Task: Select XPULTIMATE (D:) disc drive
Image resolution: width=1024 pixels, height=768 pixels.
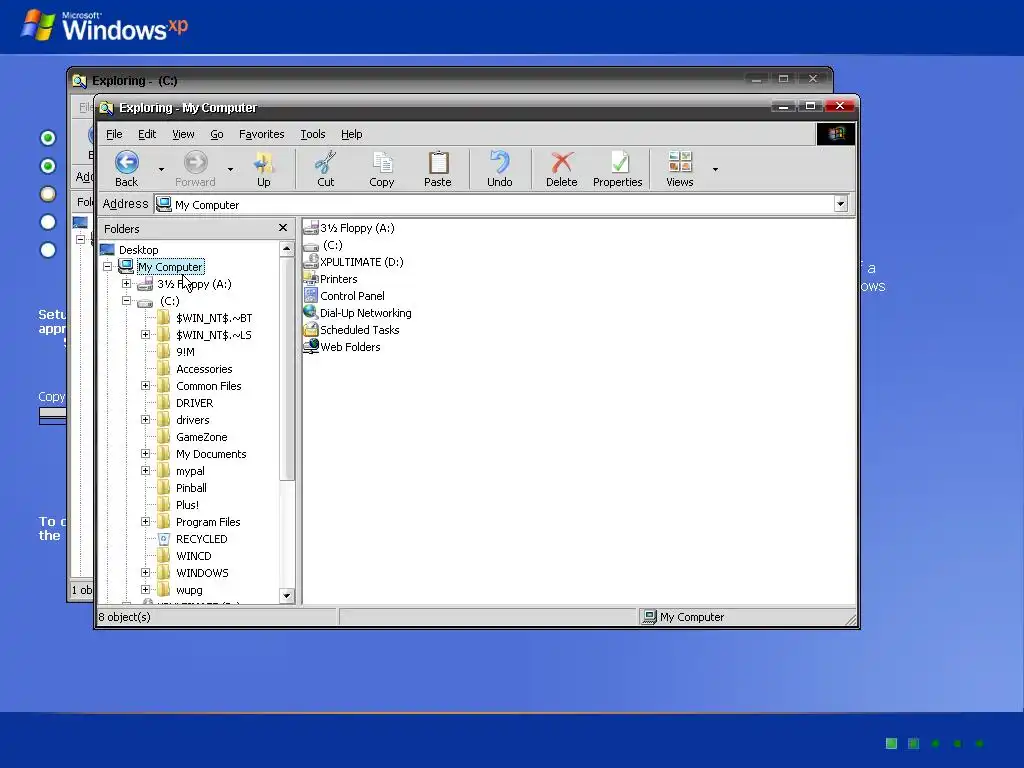Action: (353, 262)
